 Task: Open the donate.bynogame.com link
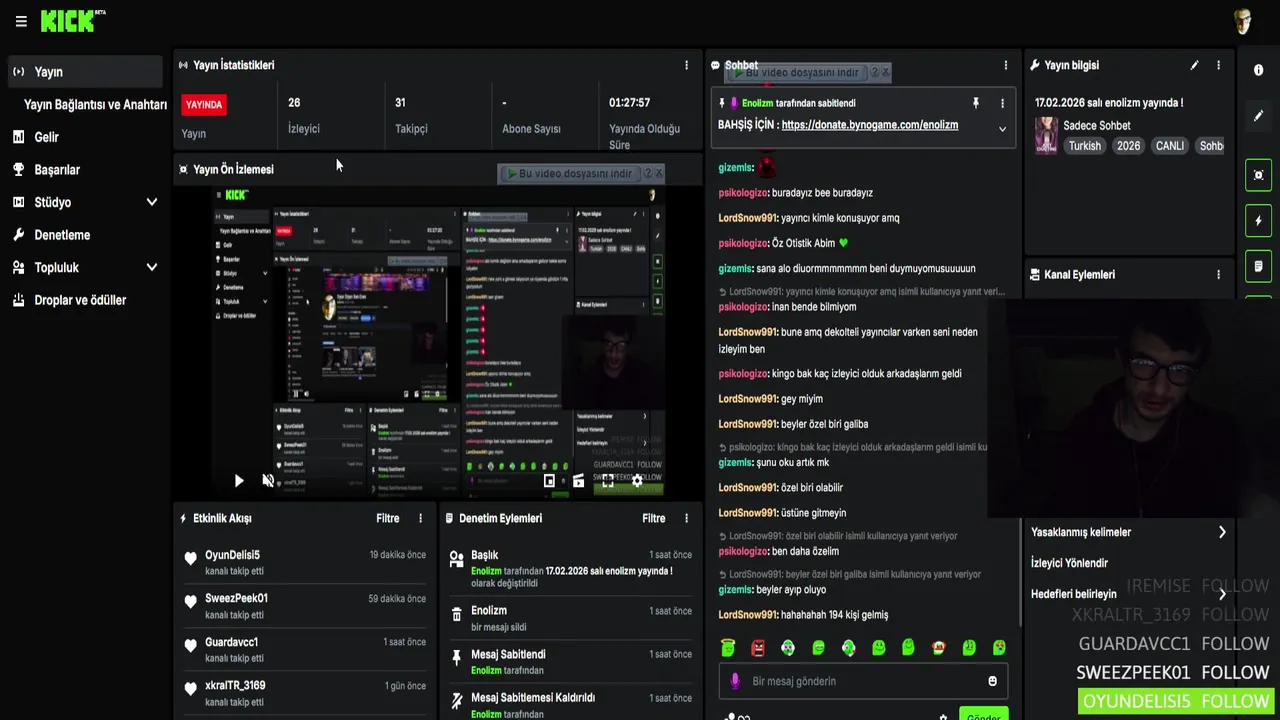click(870, 125)
